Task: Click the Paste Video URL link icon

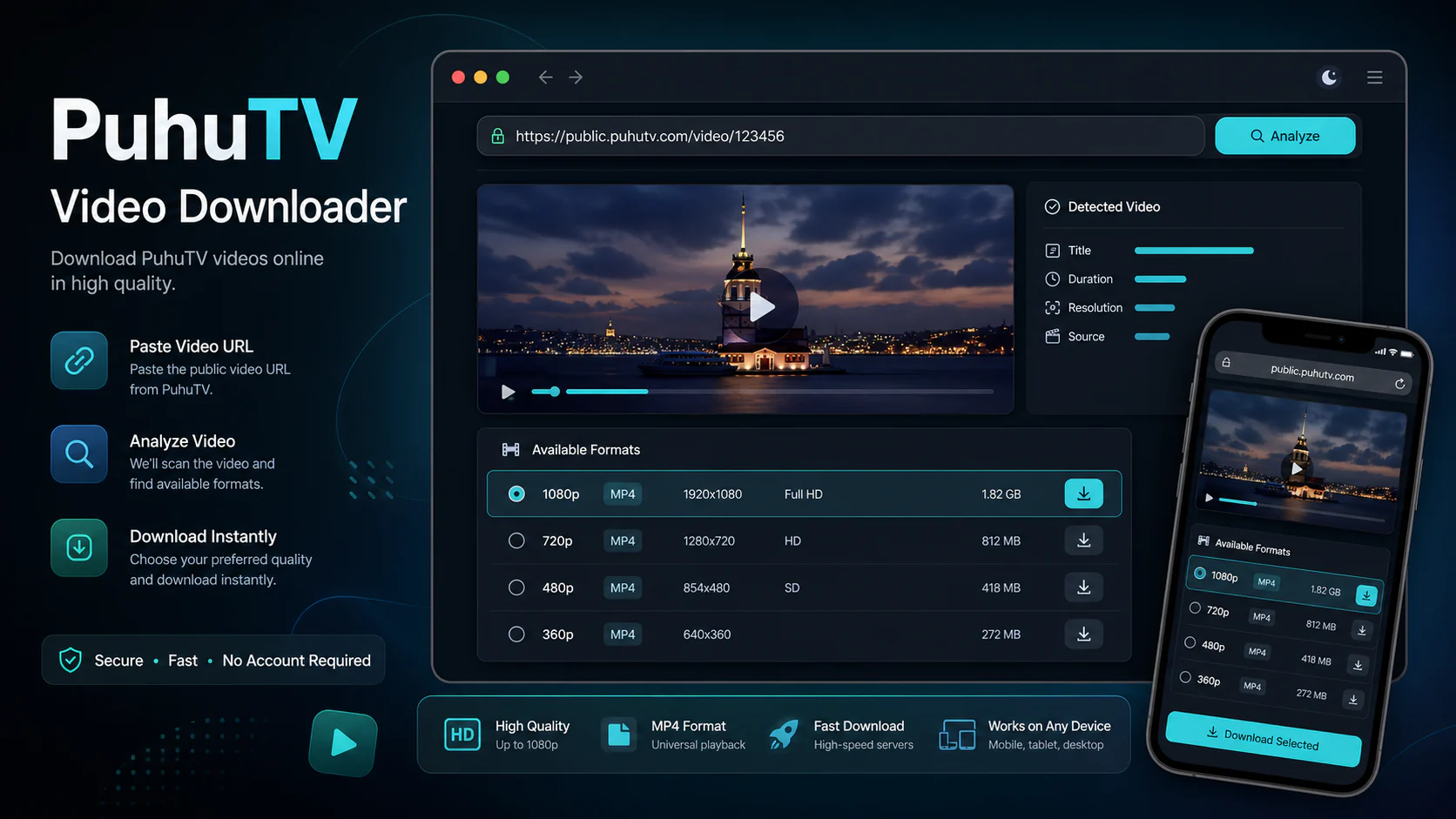Action: (x=79, y=360)
